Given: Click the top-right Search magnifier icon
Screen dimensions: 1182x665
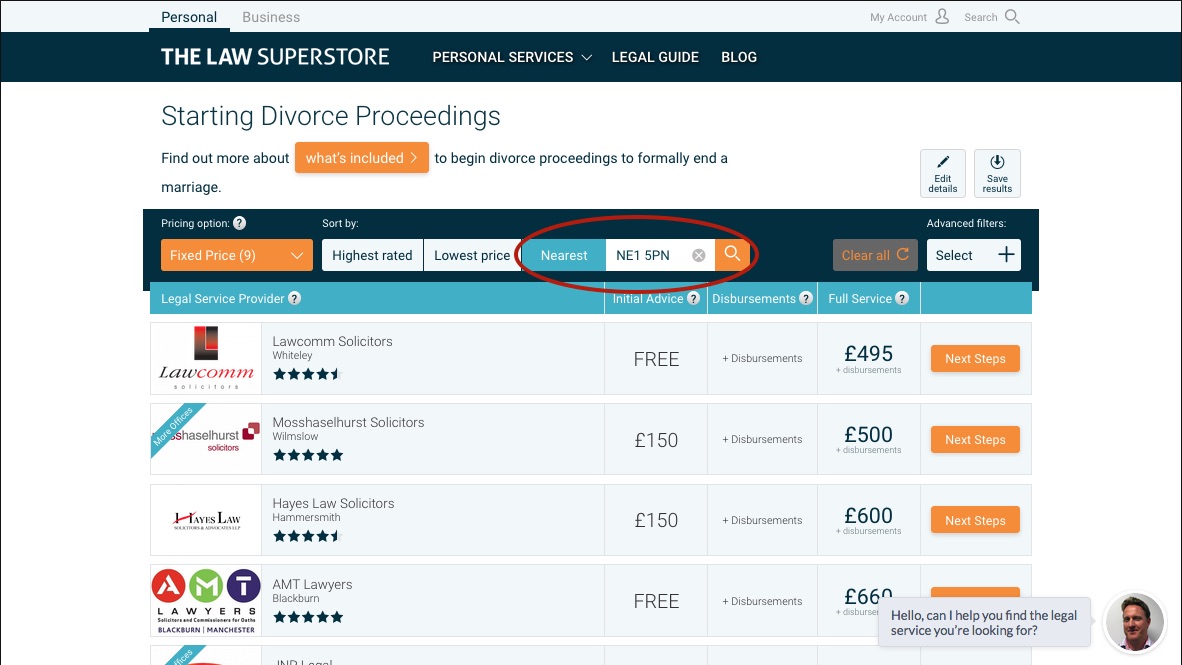Looking at the screenshot, I should 1013,16.
